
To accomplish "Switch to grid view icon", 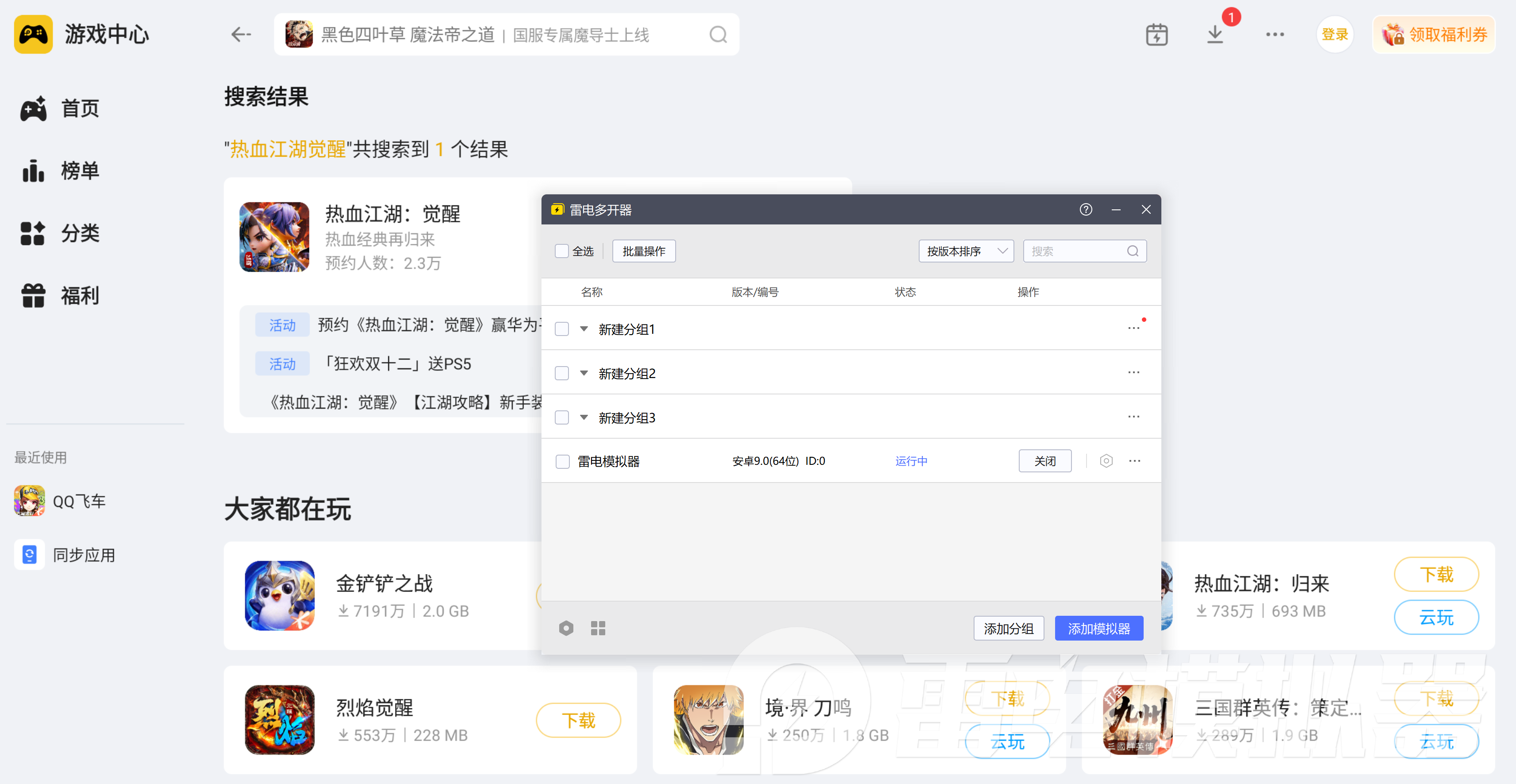I will pyautogui.click(x=598, y=628).
